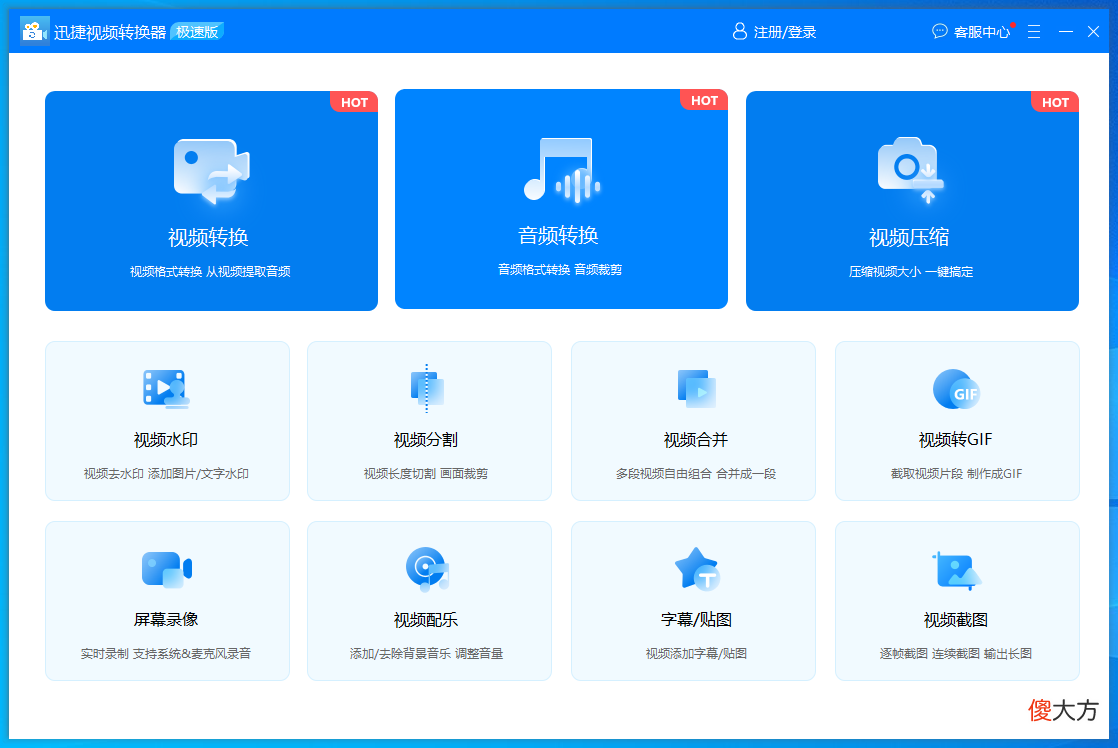Click HOT badge on 音频转换 card
Image resolution: width=1118 pixels, height=748 pixels.
(704, 100)
